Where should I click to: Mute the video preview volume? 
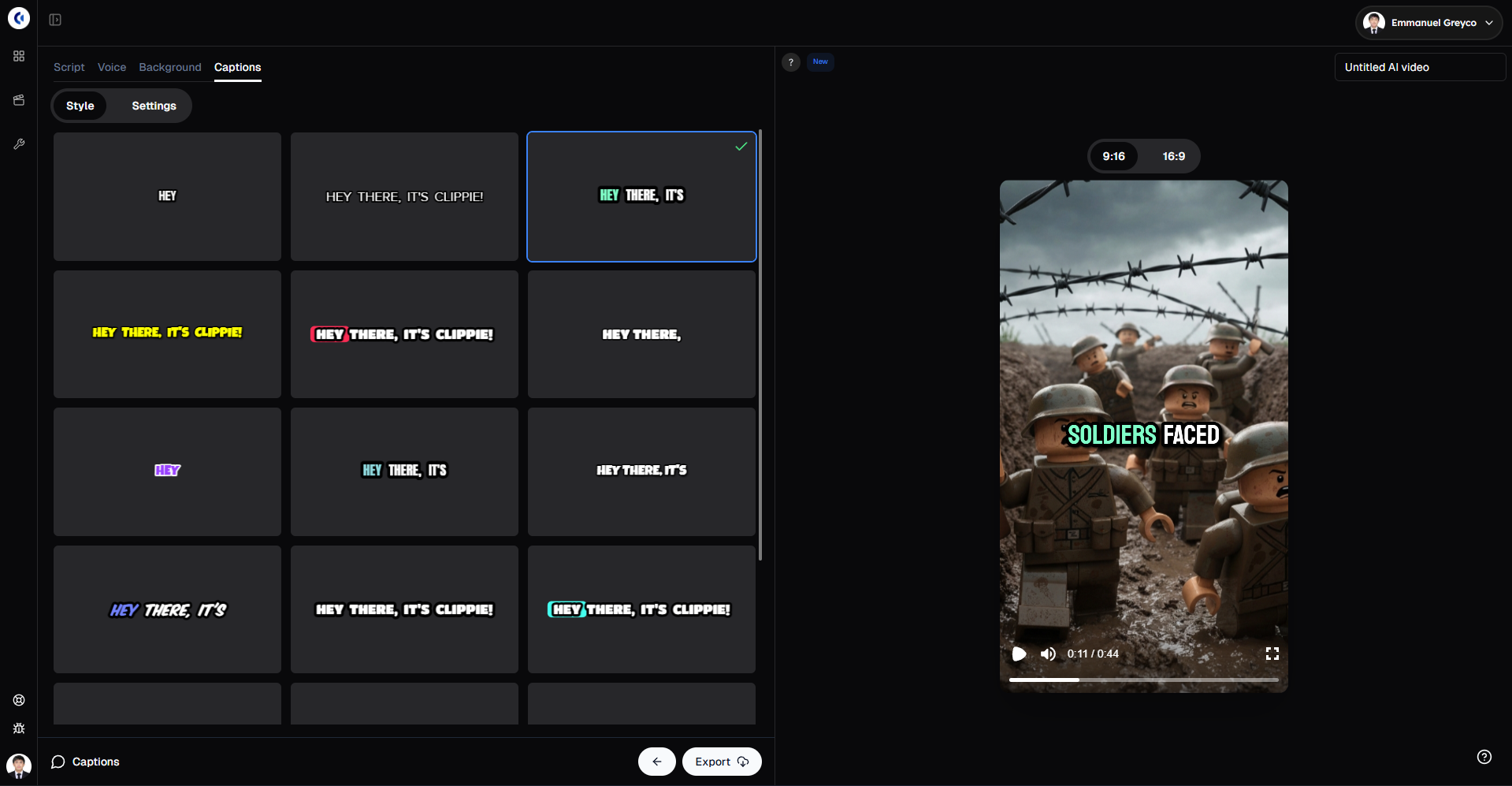tap(1048, 654)
